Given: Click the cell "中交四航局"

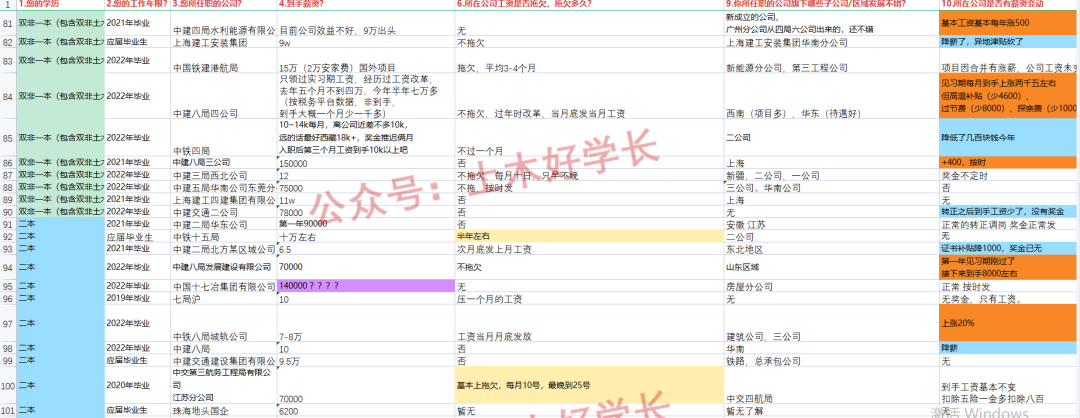Looking at the screenshot, I should pos(831,385).
